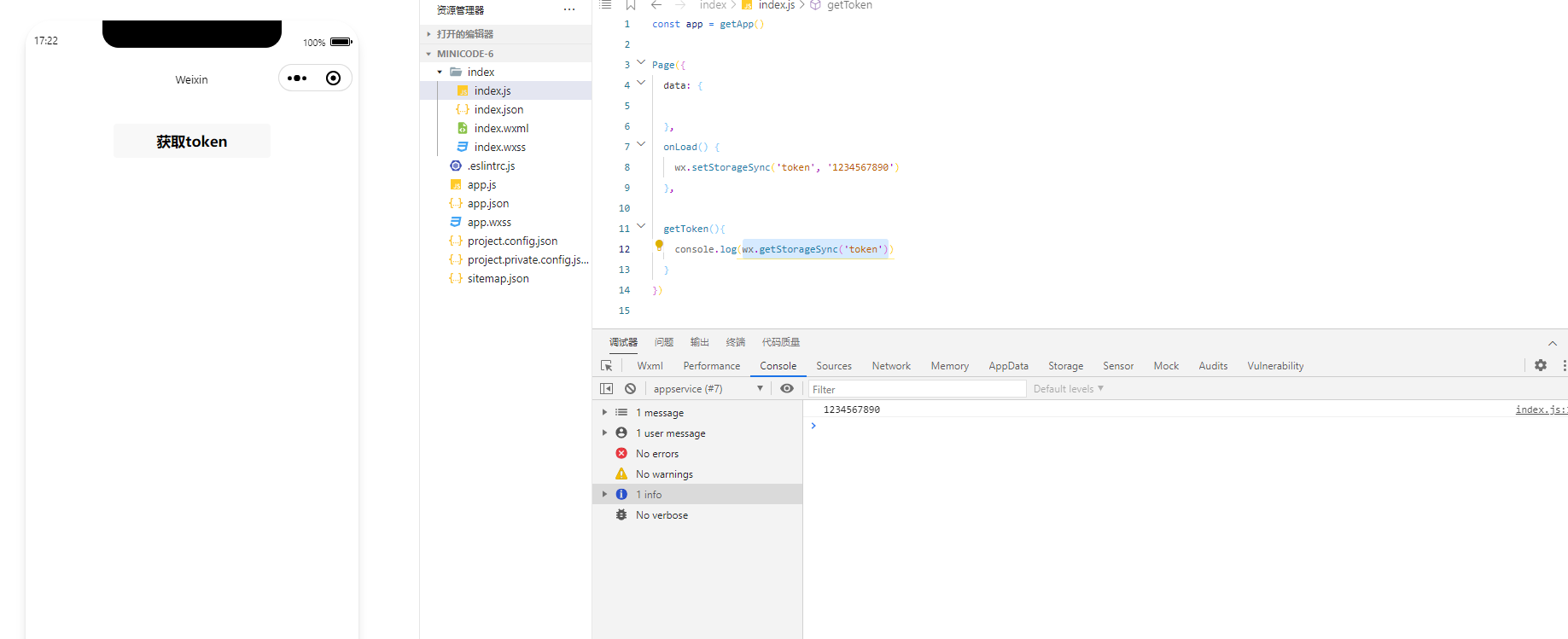
Task: Open the Memory devtools tab
Action: [950, 366]
